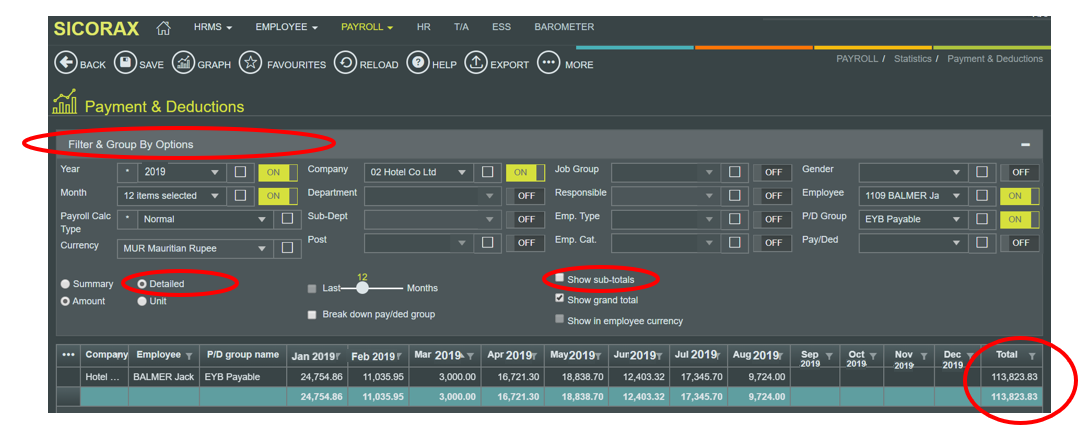Enable the Show sub-totals checkbox
This screenshot has width=1091, height=442.
tap(560, 279)
